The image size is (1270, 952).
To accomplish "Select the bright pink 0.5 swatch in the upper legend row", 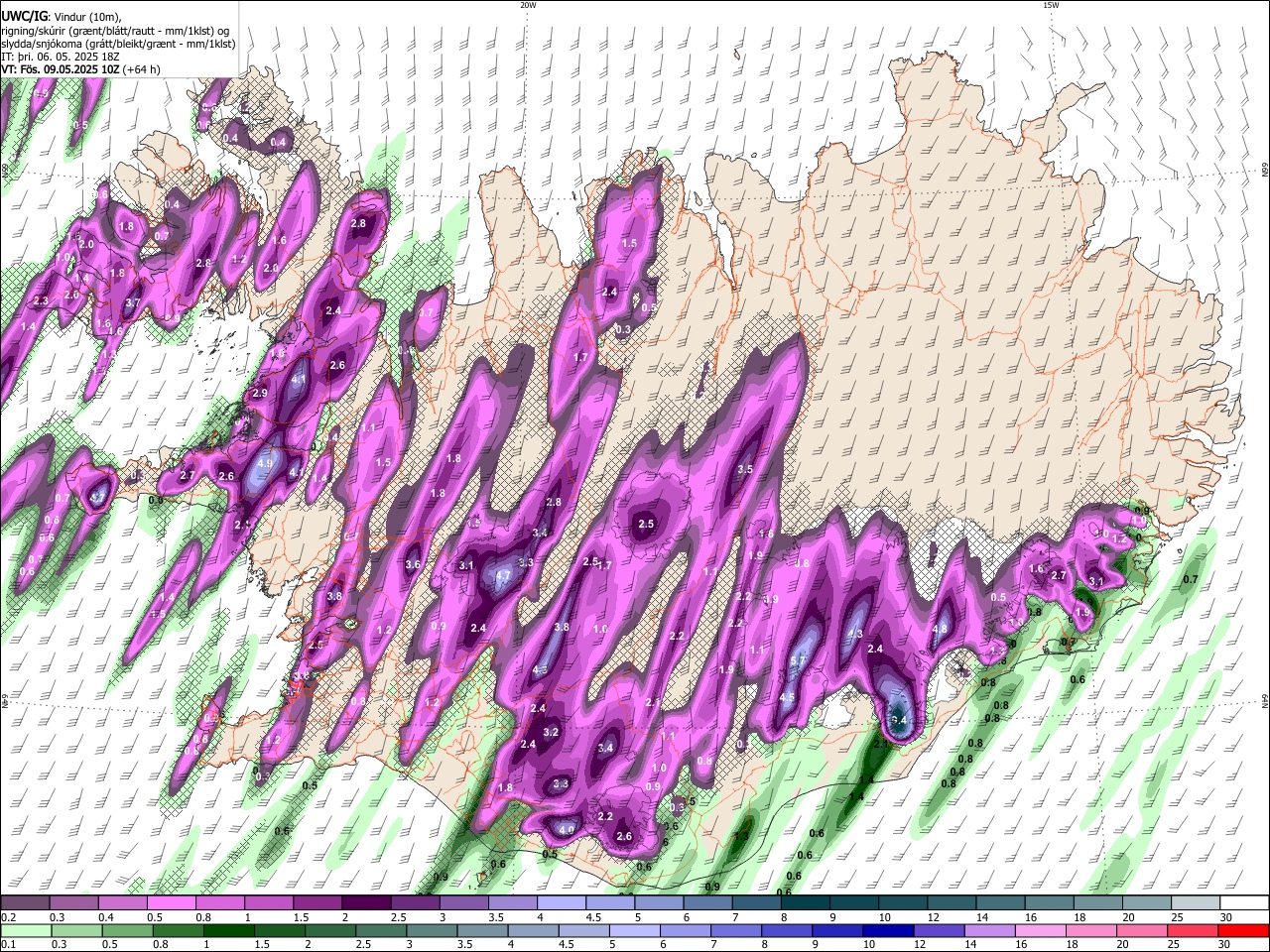I will pos(171,903).
